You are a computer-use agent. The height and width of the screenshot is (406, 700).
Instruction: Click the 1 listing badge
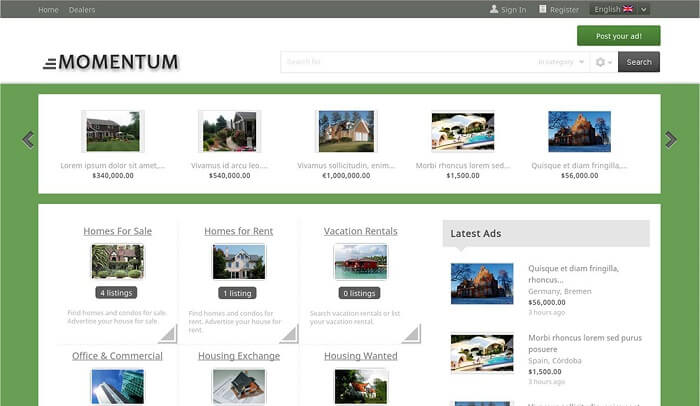coord(237,293)
